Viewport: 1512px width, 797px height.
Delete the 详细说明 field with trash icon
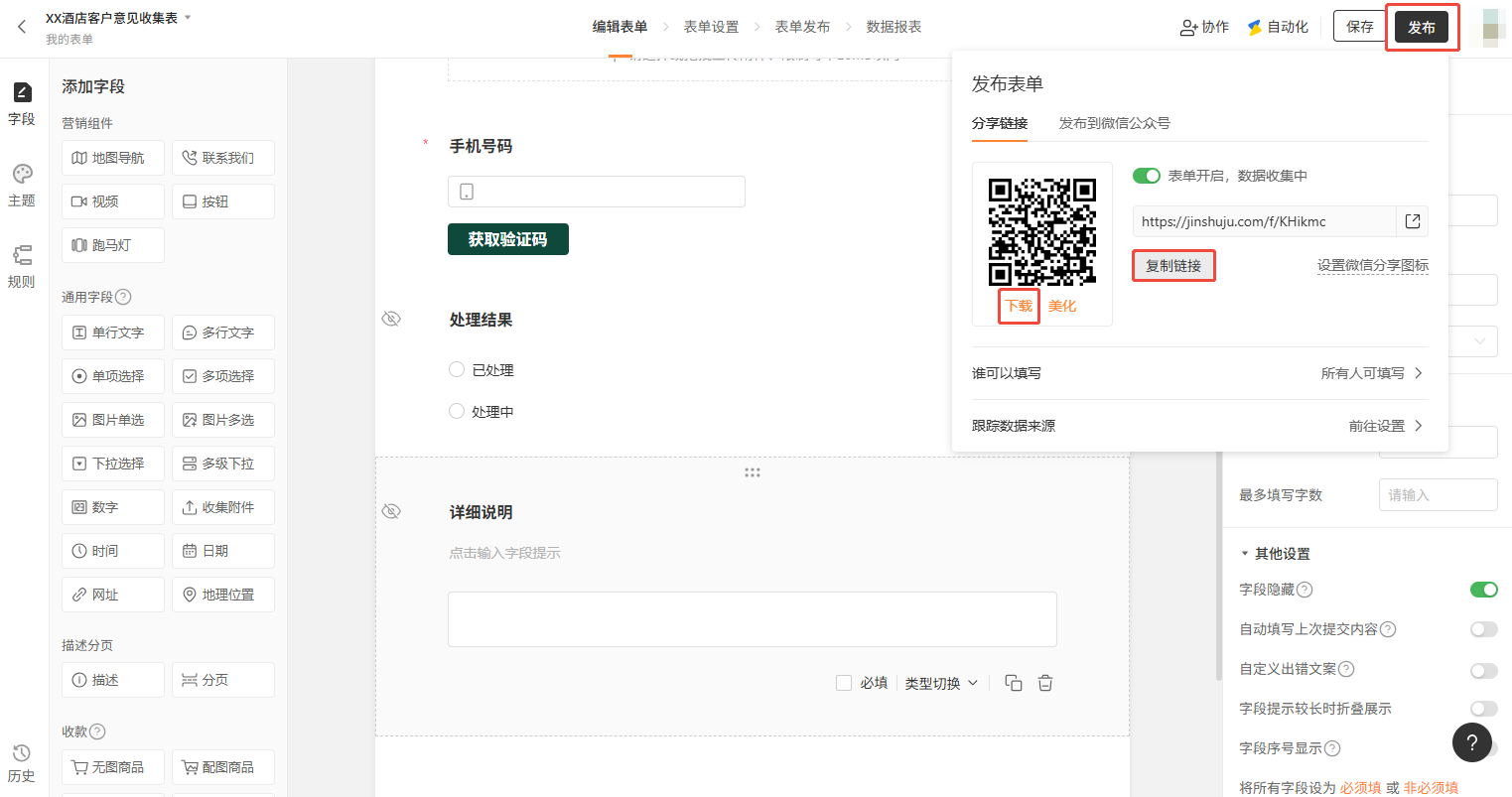pyautogui.click(x=1045, y=683)
